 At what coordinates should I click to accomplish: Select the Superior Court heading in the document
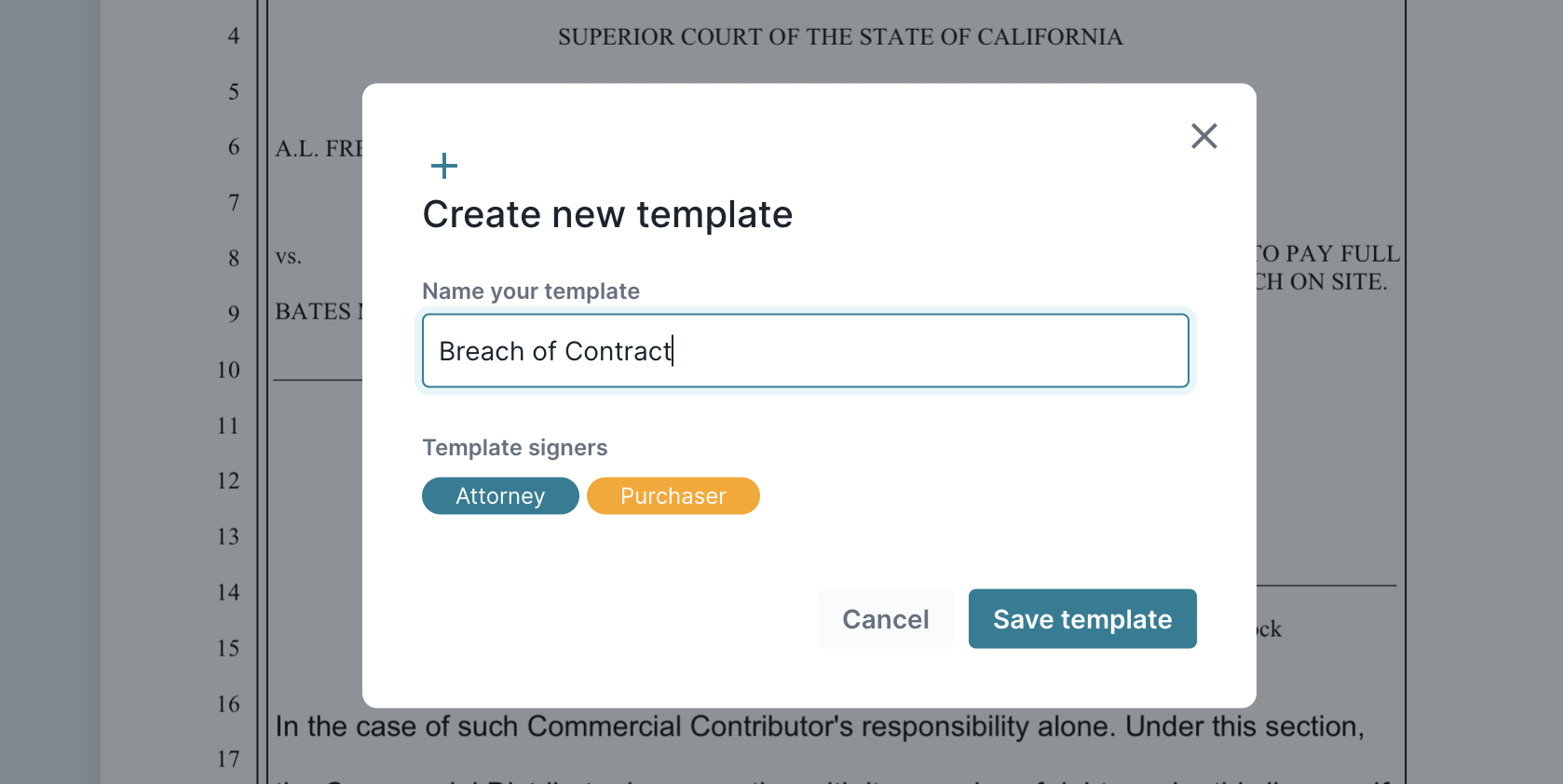pos(839,37)
